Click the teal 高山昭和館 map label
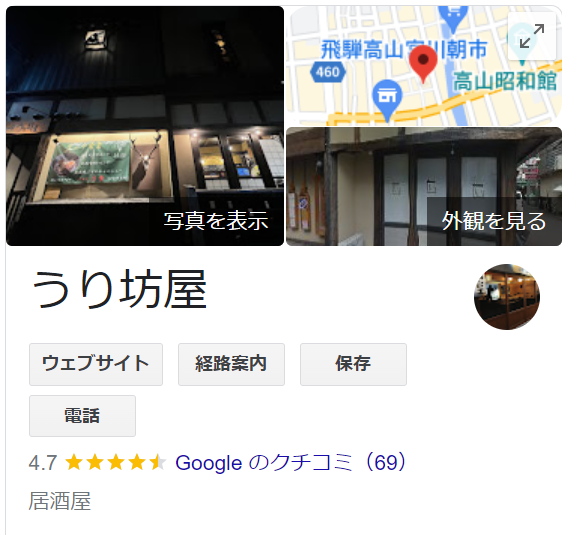562x535 pixels. click(x=505, y=81)
